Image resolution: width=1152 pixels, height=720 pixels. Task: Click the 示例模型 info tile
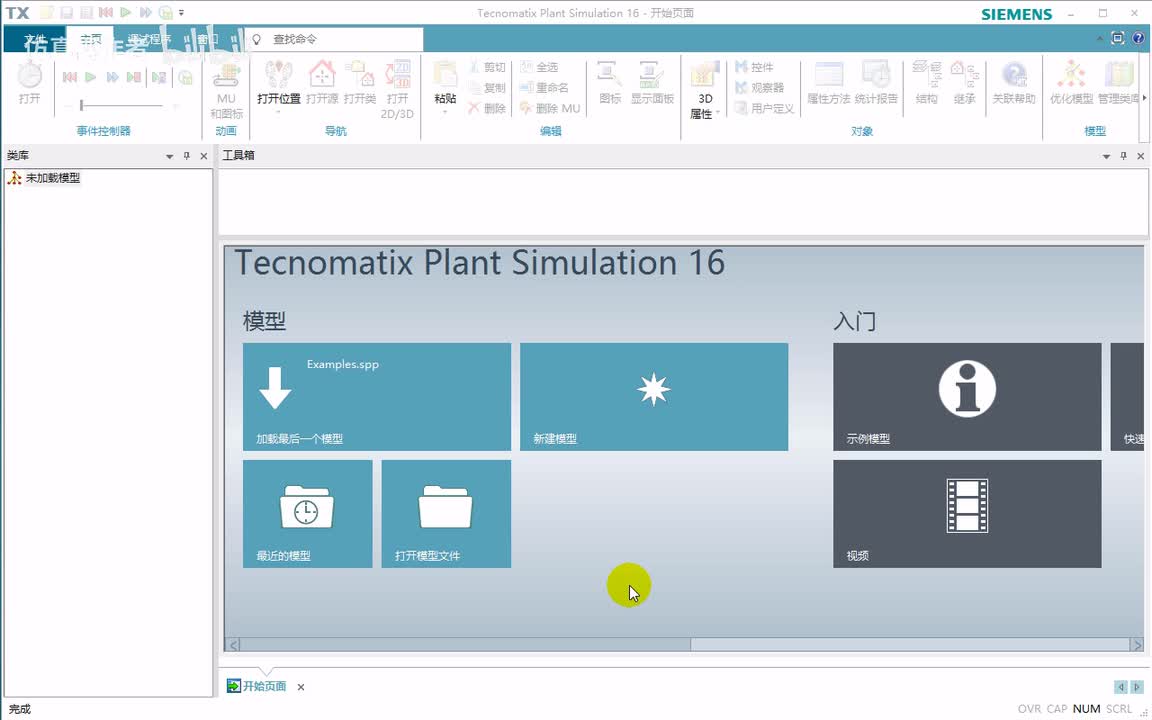pyautogui.click(x=967, y=397)
